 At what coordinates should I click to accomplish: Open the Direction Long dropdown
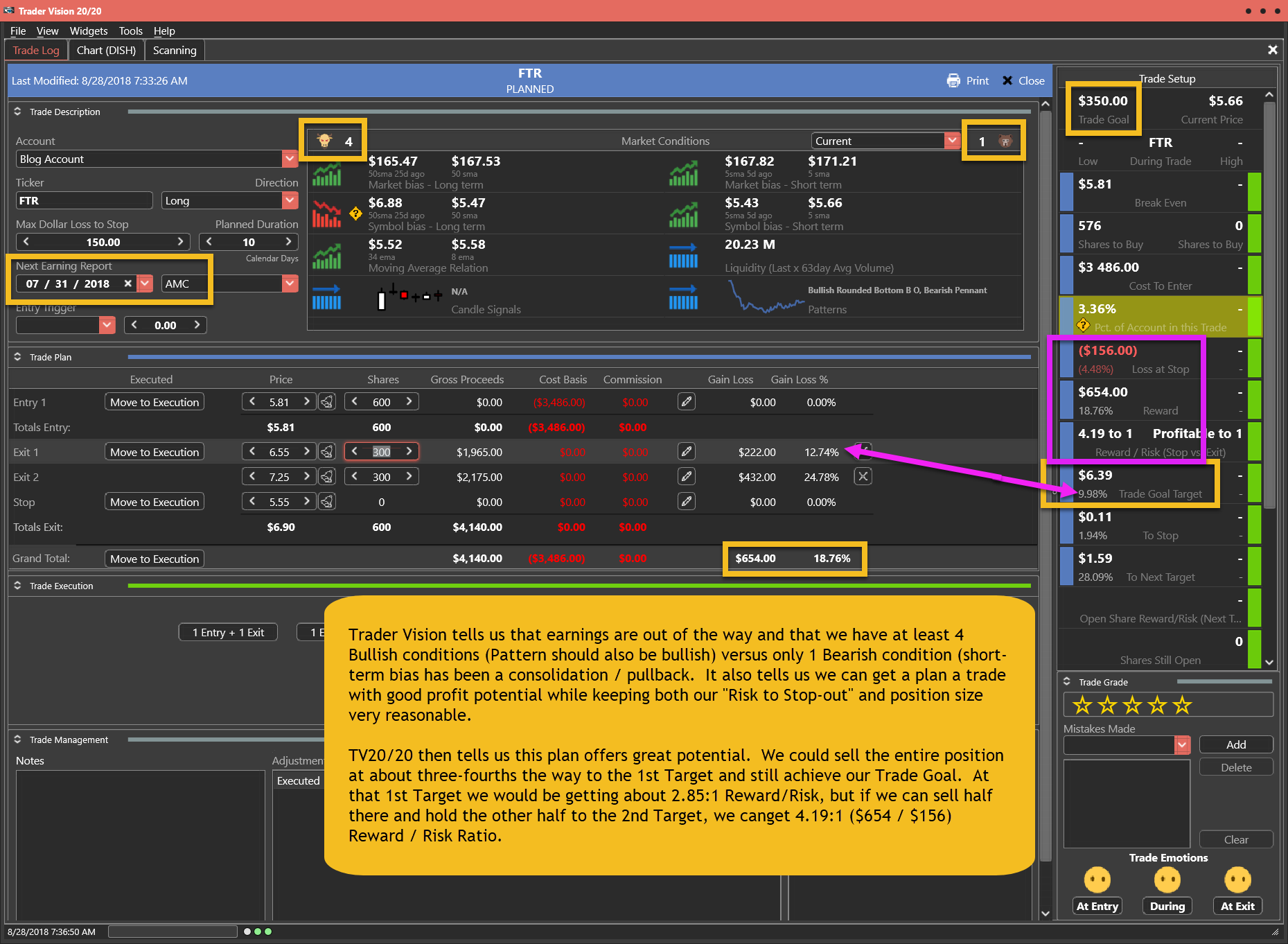(x=290, y=200)
